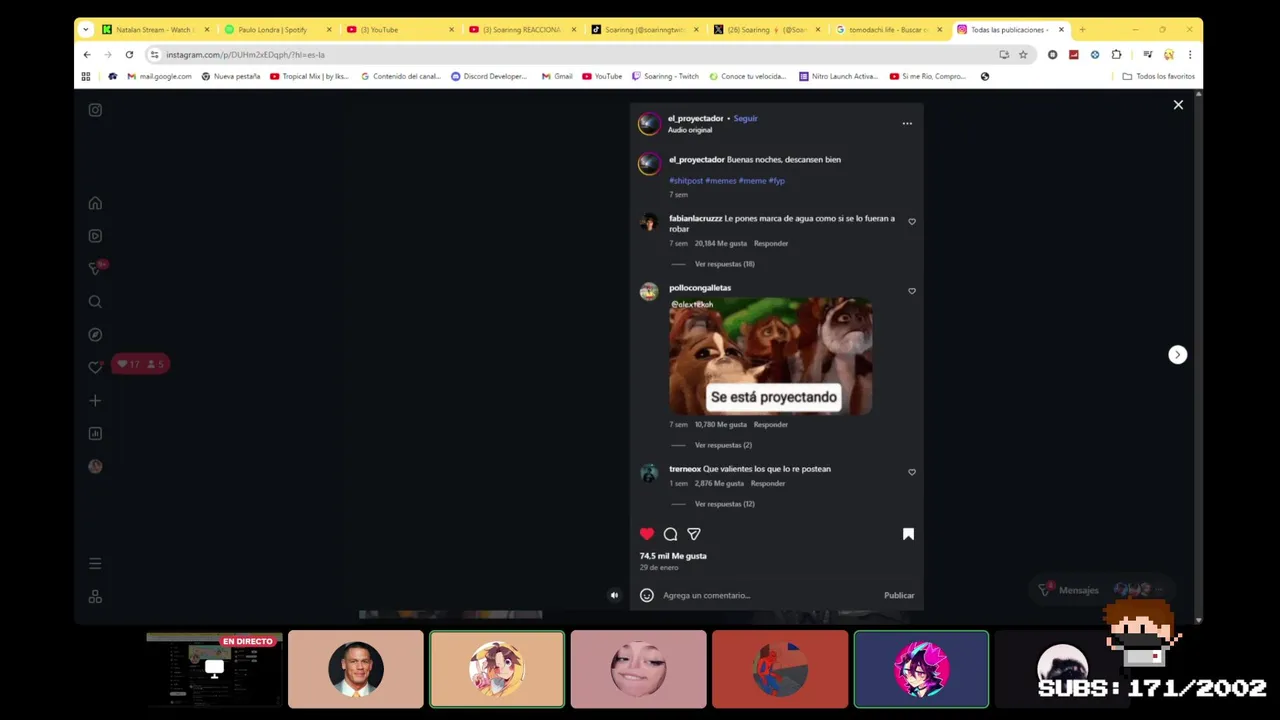Open pollocongalletas profile avatar
1280x720 pixels.
click(649, 291)
